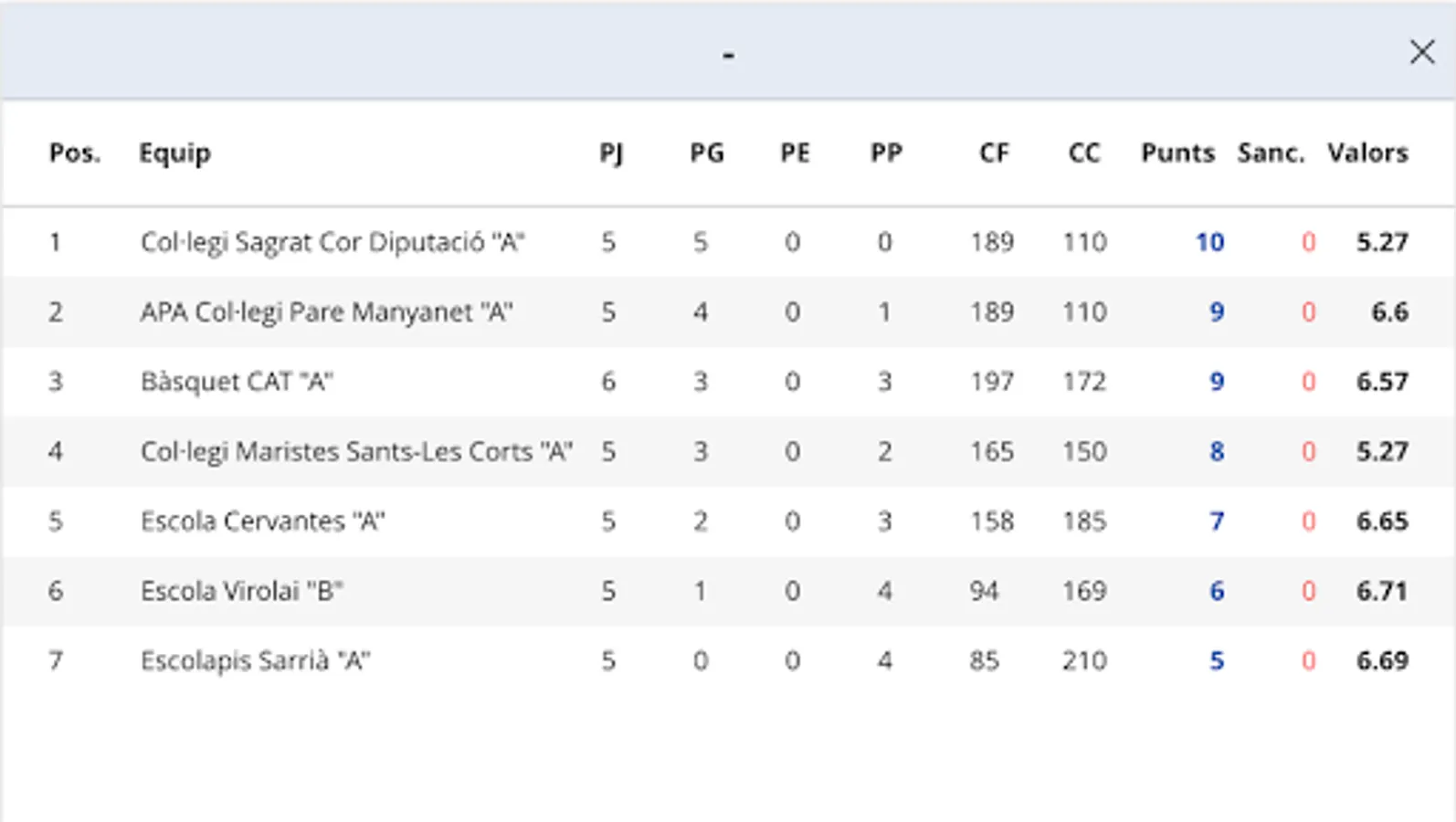The height and width of the screenshot is (822, 1456).
Task: Click the Valors column header
Action: 1366,153
